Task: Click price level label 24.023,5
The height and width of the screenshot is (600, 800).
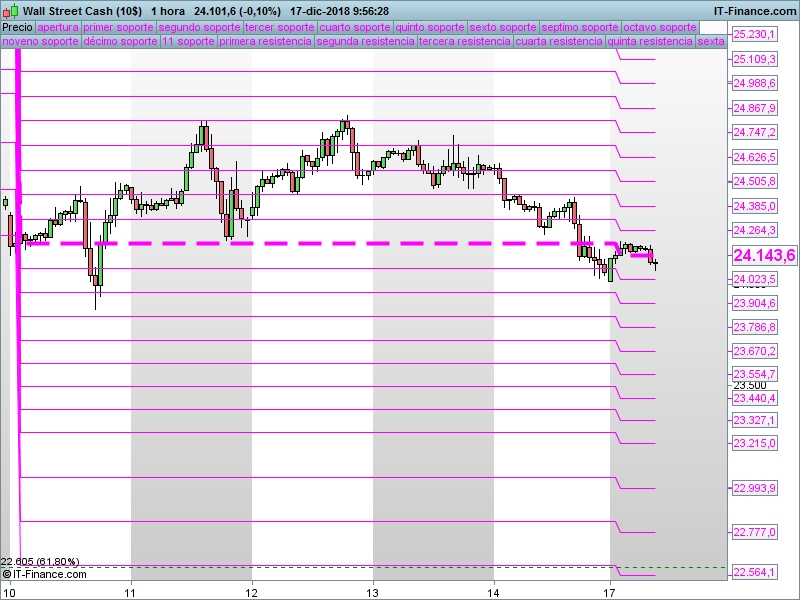Action: (755, 279)
